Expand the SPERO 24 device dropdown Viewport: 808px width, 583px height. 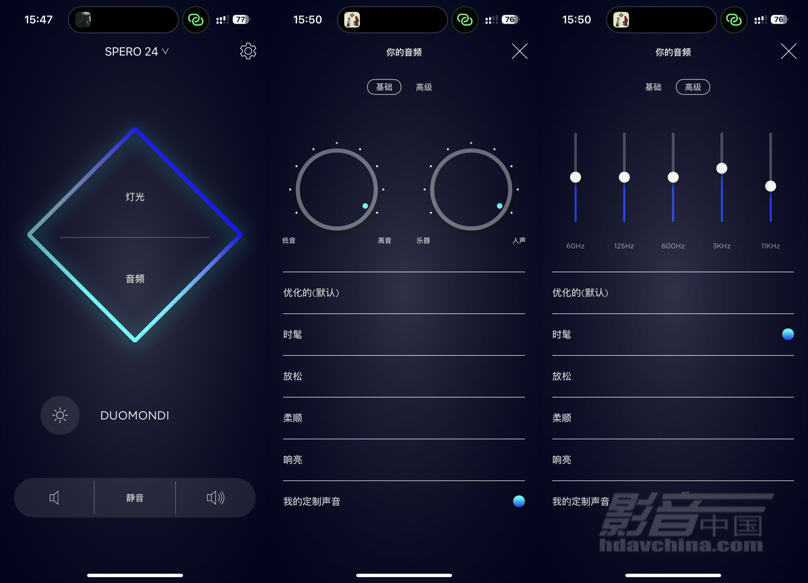[137, 51]
